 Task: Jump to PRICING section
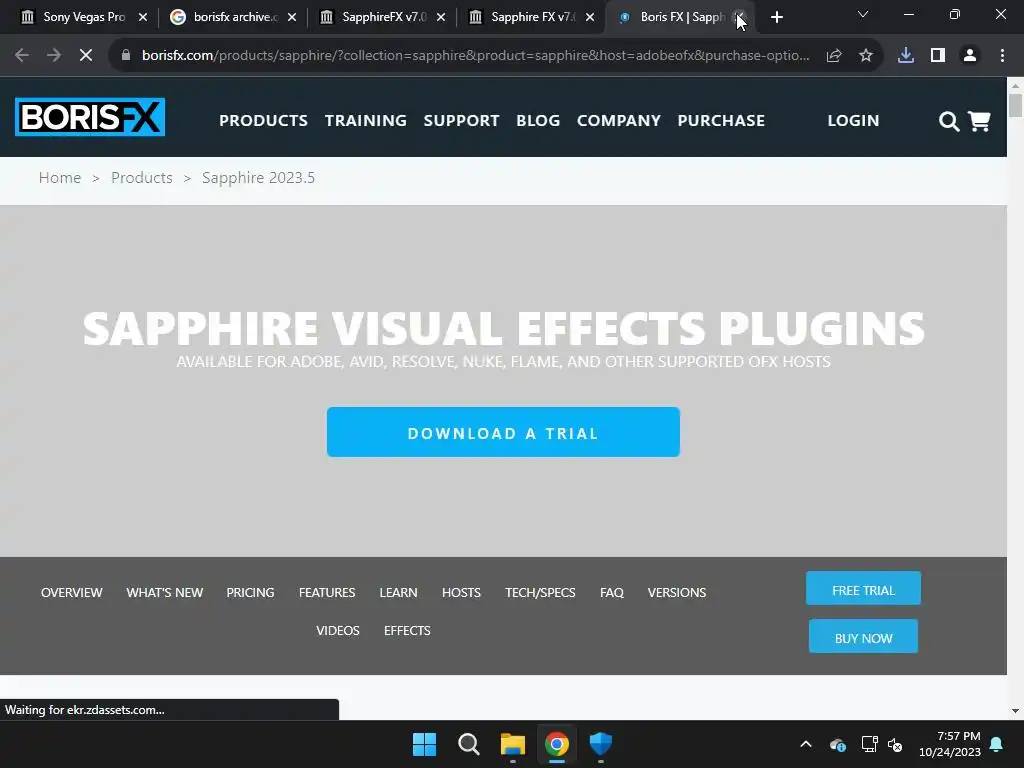250,593
